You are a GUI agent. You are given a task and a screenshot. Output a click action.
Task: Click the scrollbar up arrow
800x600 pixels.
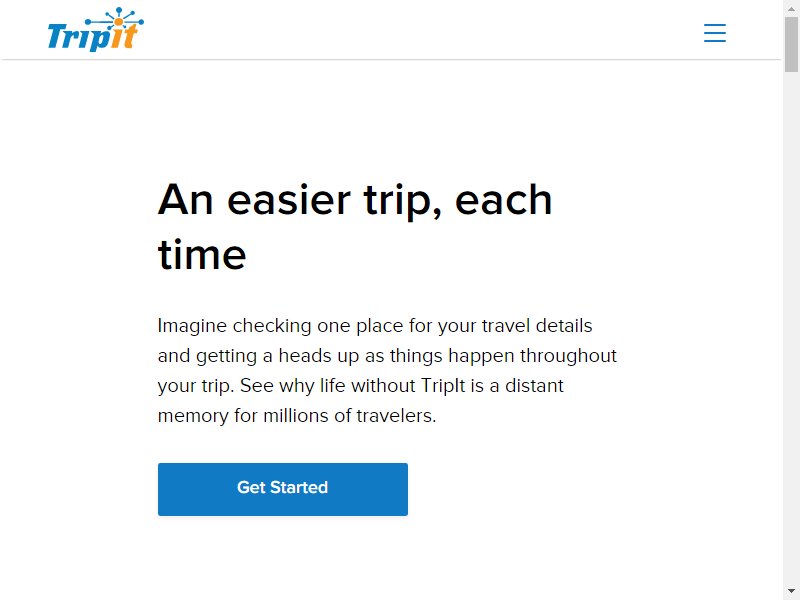(x=791, y=8)
